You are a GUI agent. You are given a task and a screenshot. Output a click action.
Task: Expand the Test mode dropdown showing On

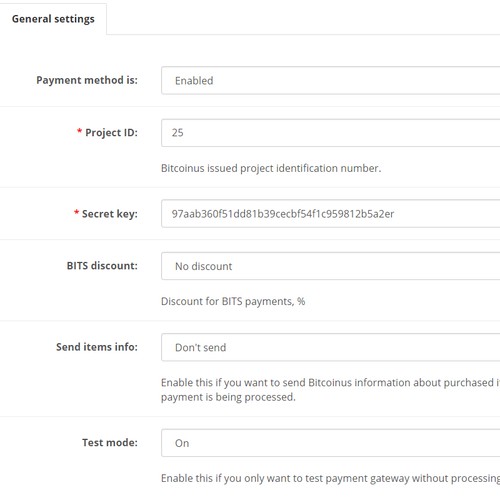(x=331, y=443)
